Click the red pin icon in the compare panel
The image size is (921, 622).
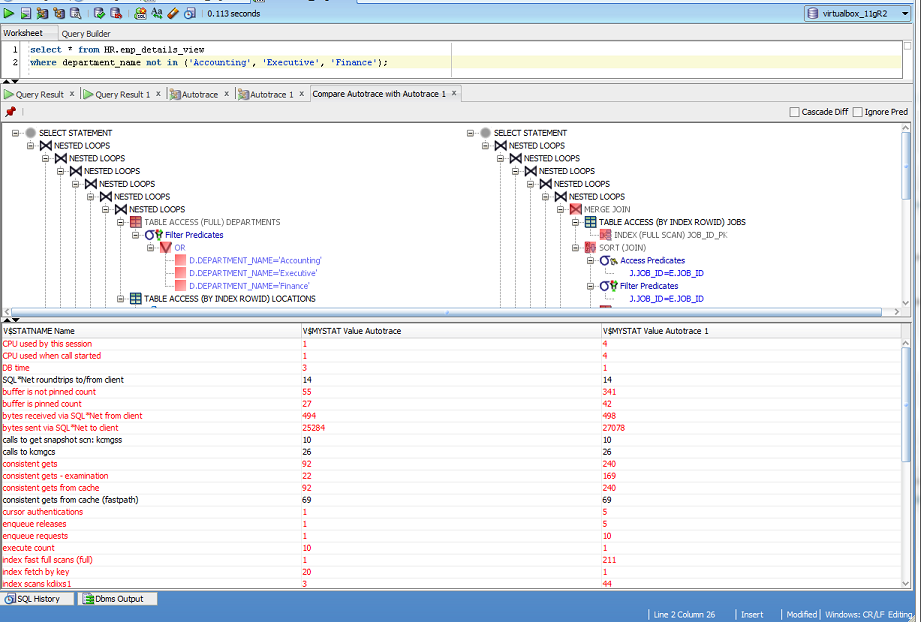[10, 112]
